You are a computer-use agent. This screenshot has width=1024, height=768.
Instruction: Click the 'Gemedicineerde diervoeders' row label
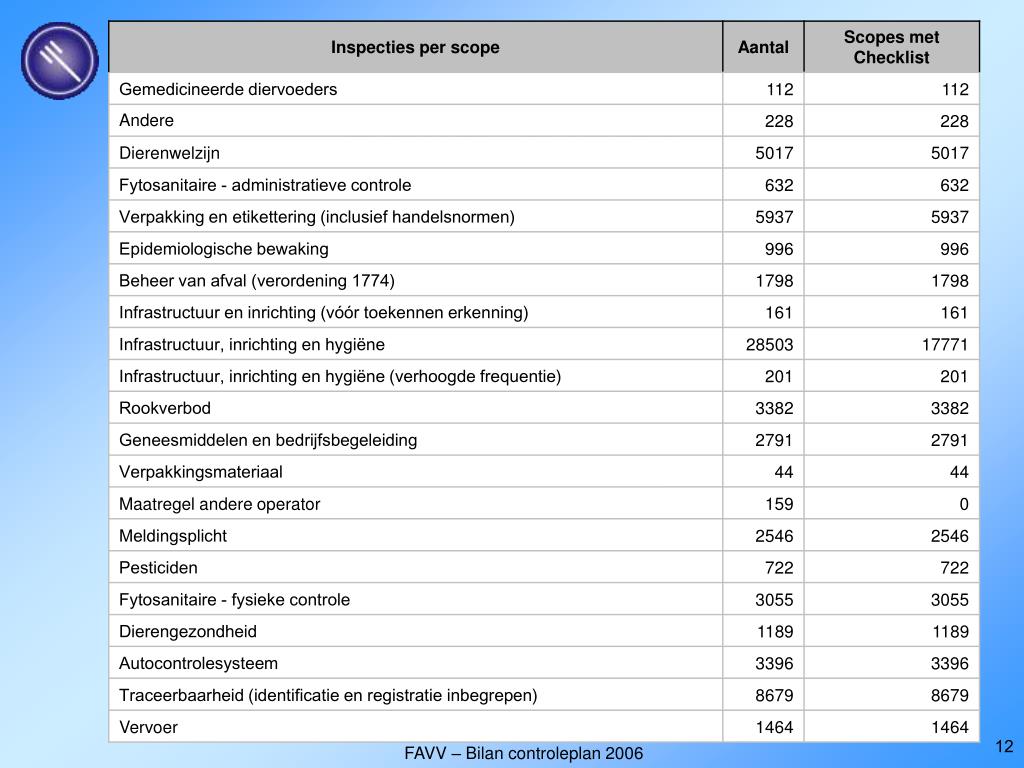tap(228, 89)
